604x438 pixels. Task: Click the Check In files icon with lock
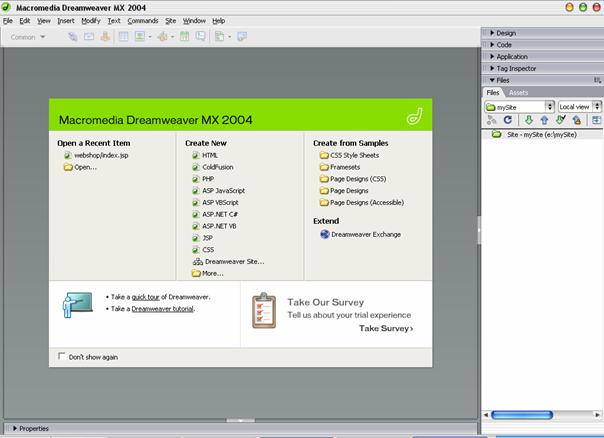click(x=577, y=120)
